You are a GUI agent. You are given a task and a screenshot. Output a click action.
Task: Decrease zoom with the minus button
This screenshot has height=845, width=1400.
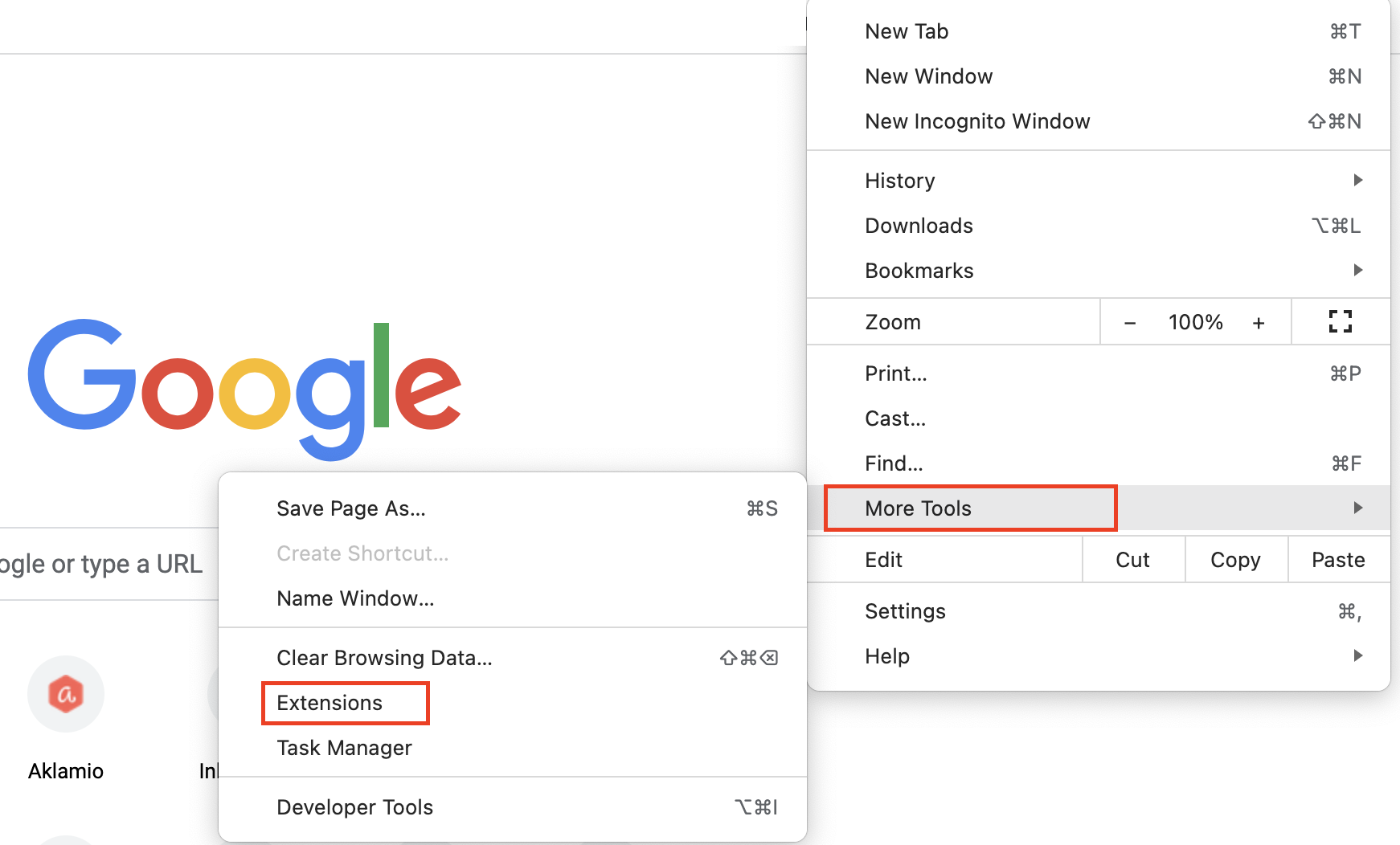(1130, 323)
